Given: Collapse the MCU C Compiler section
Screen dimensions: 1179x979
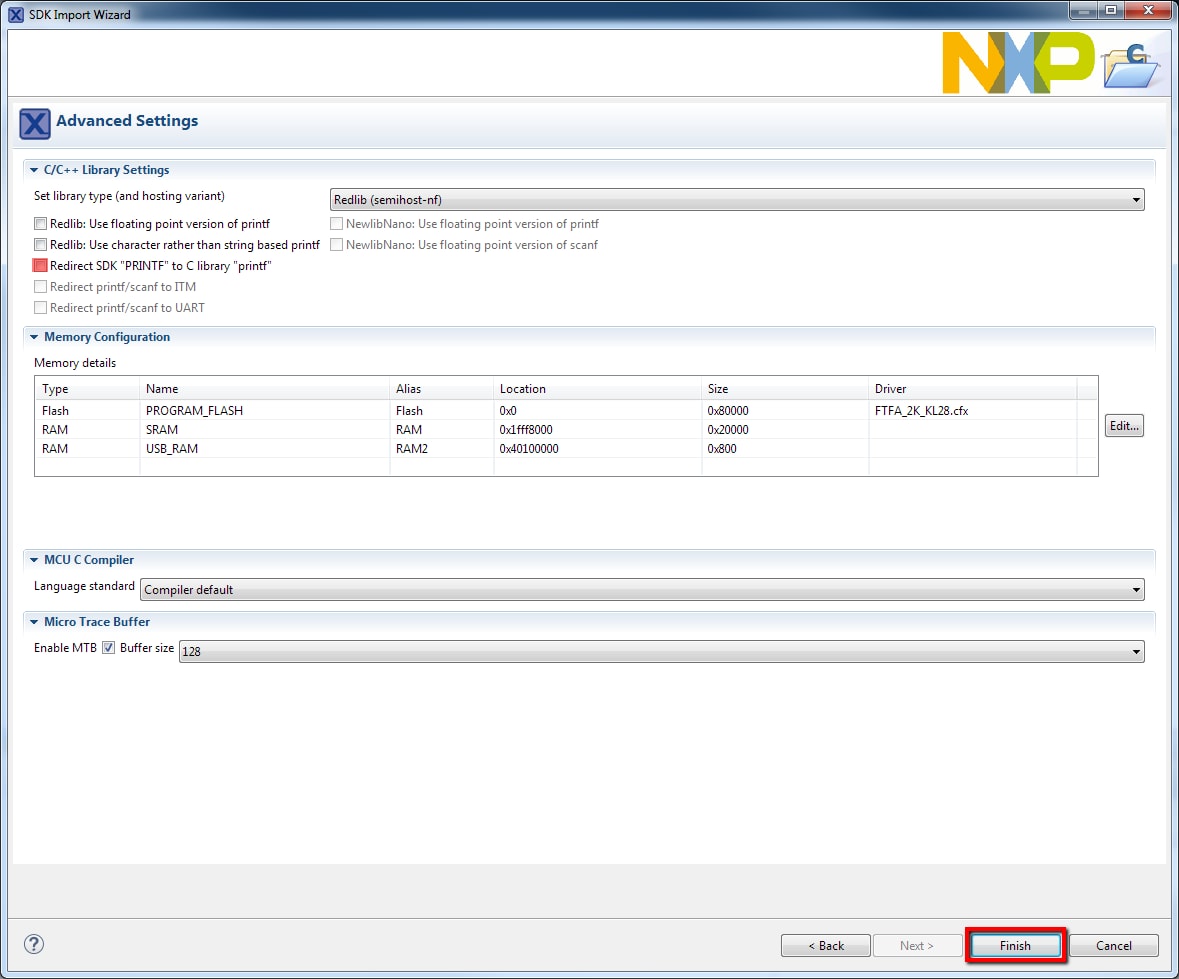Looking at the screenshot, I should [x=35, y=560].
